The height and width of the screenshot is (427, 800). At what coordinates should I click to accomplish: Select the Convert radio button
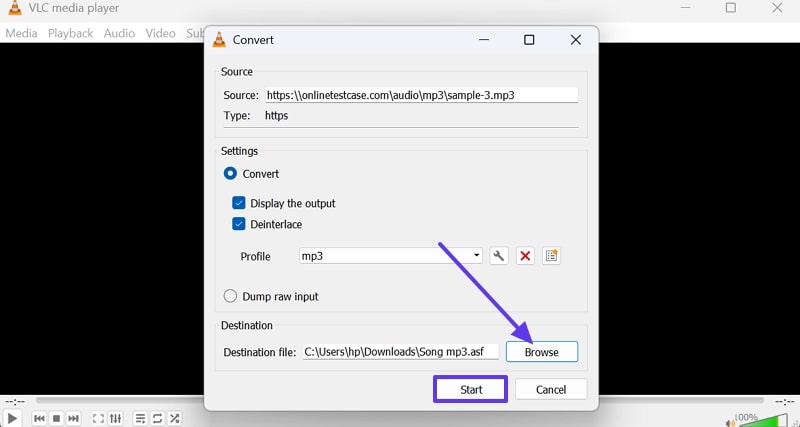[230, 173]
